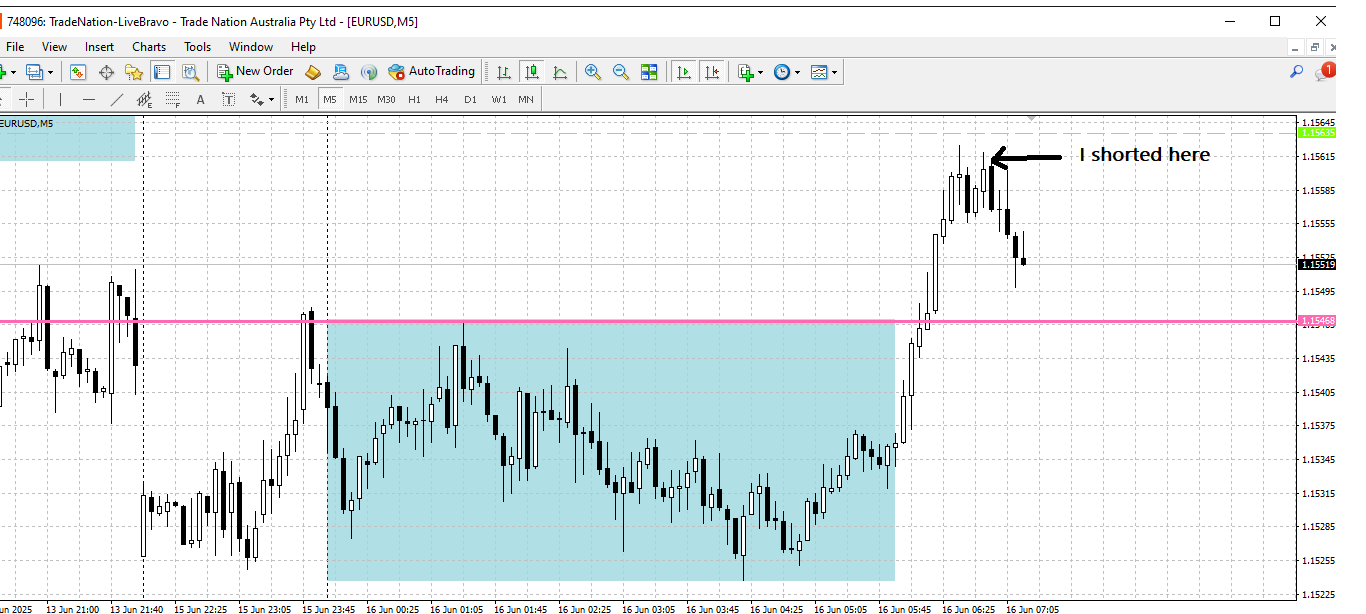Toggle AutoTrading on or off
Screen dimensions: 1366x614
pyautogui.click(x=431, y=72)
